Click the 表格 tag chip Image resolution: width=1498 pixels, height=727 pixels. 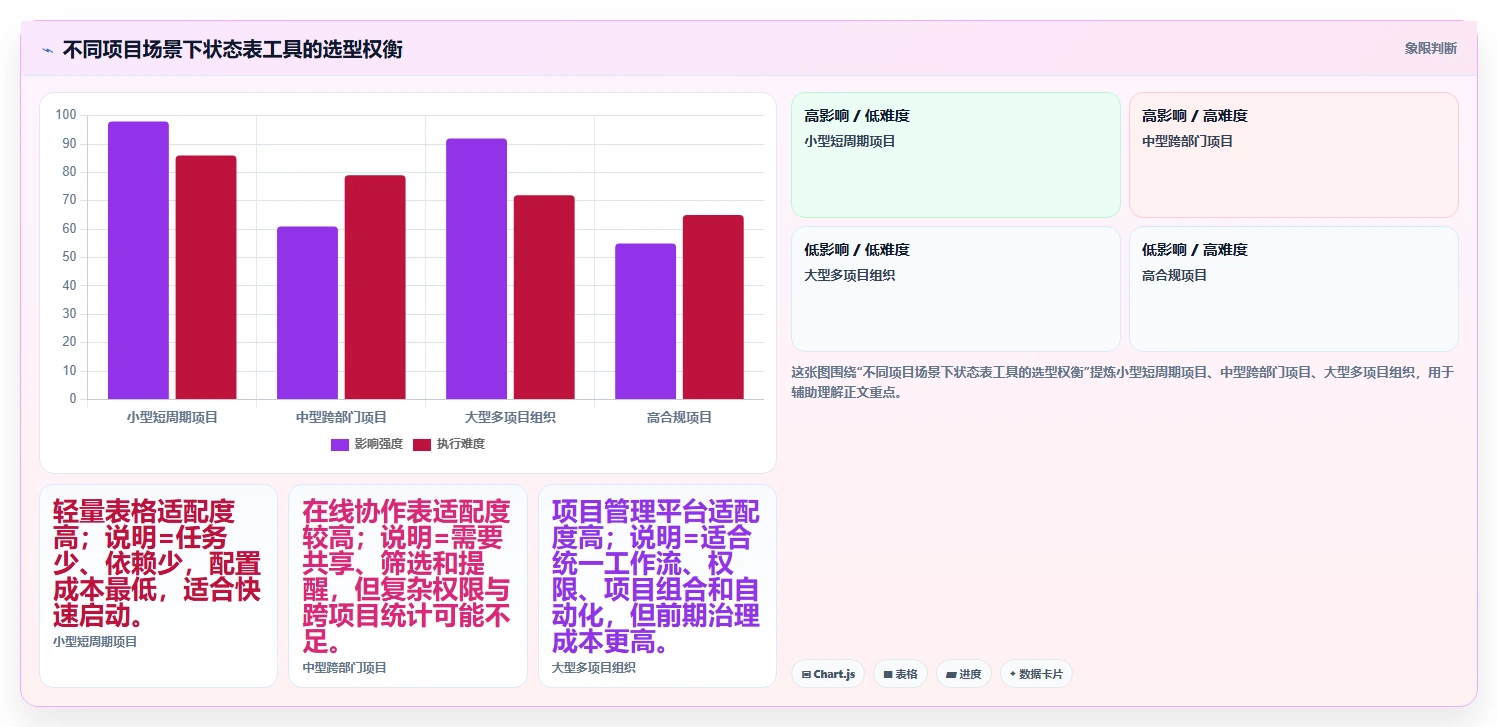(x=900, y=674)
